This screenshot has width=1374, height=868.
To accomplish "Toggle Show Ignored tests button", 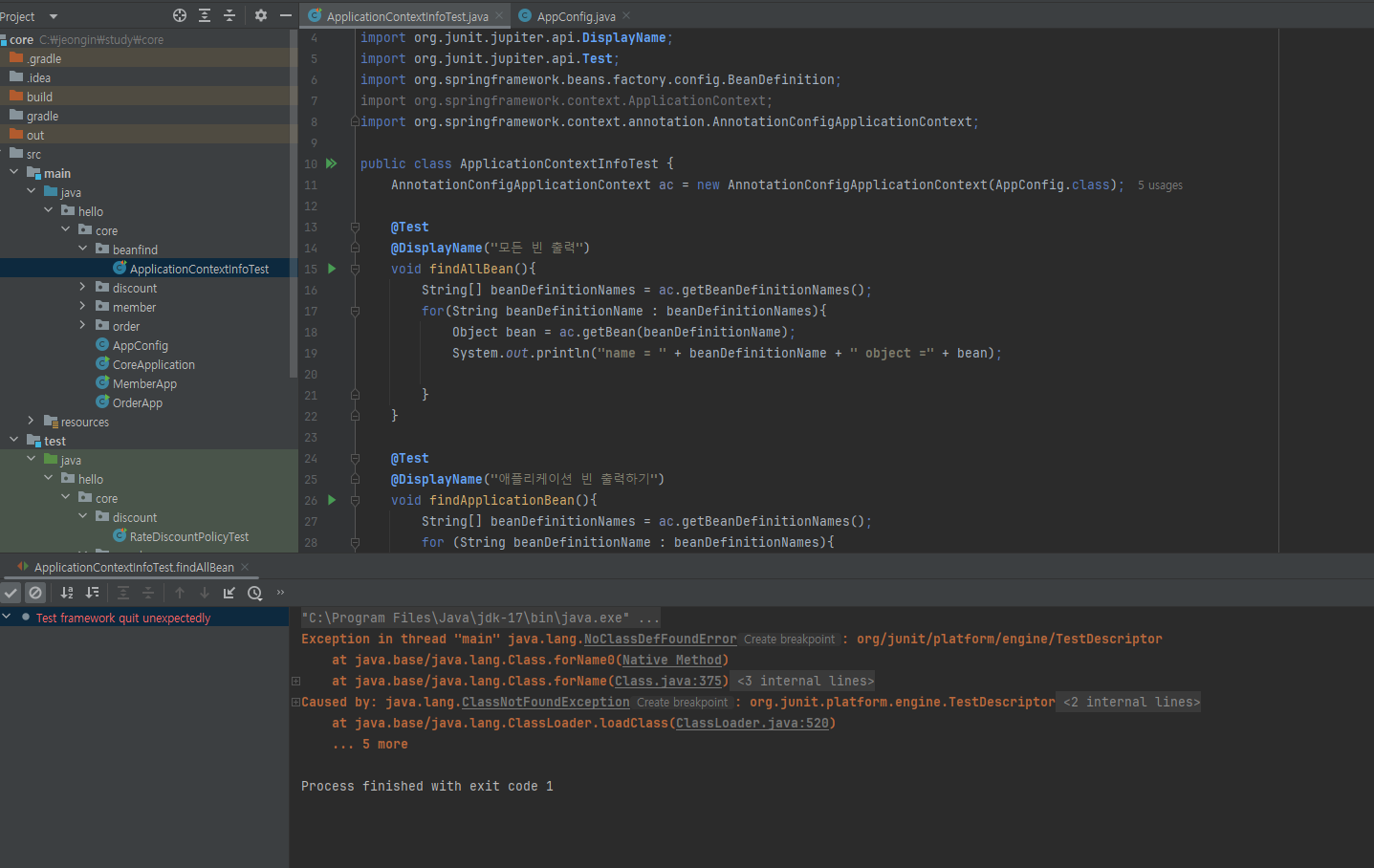I will pyautogui.click(x=35, y=593).
